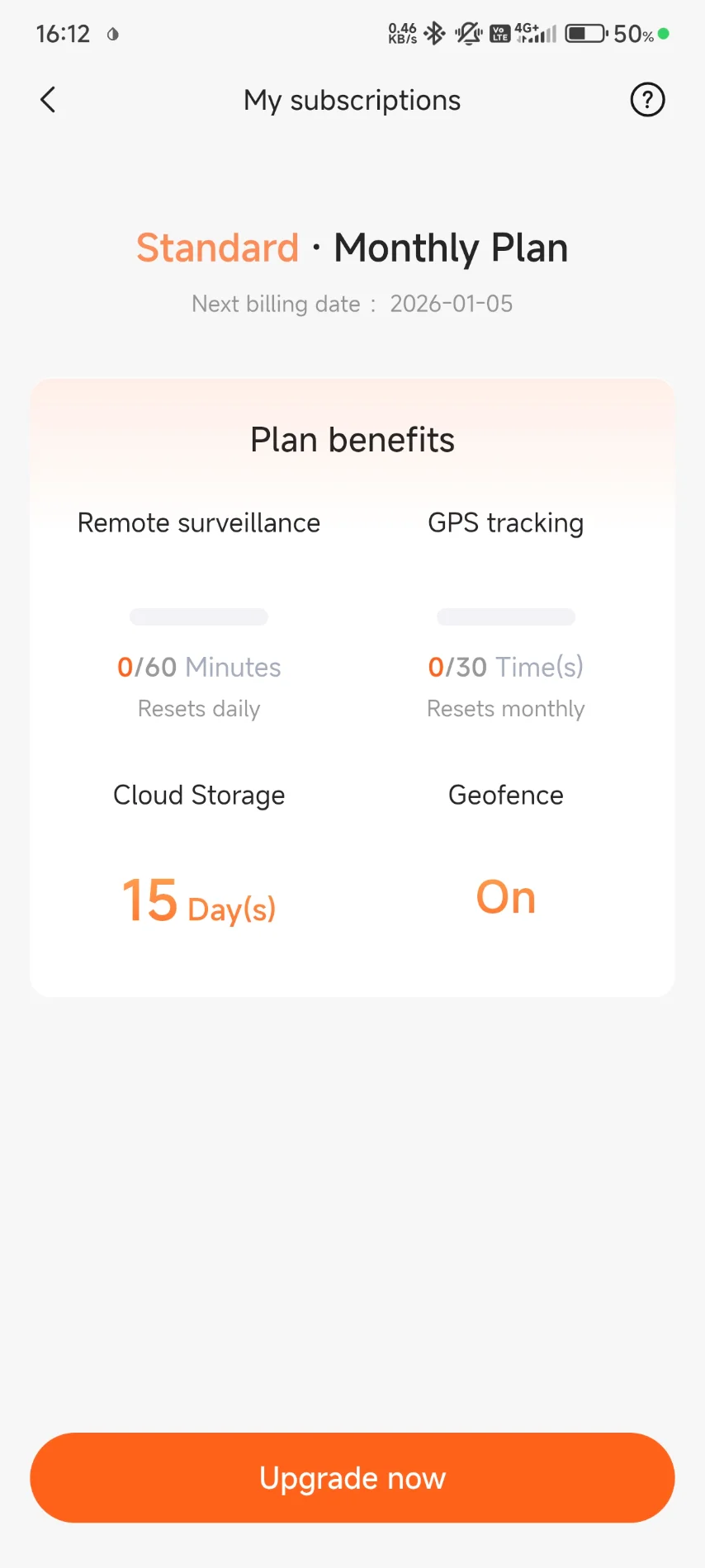The width and height of the screenshot is (705, 1568).
Task: Tap the next billing date 2026-01-05
Action: click(x=452, y=304)
